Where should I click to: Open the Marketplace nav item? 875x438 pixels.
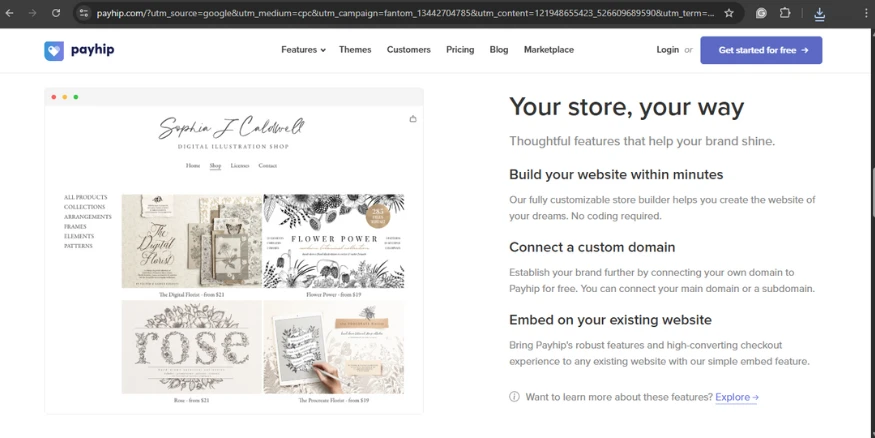tap(549, 50)
